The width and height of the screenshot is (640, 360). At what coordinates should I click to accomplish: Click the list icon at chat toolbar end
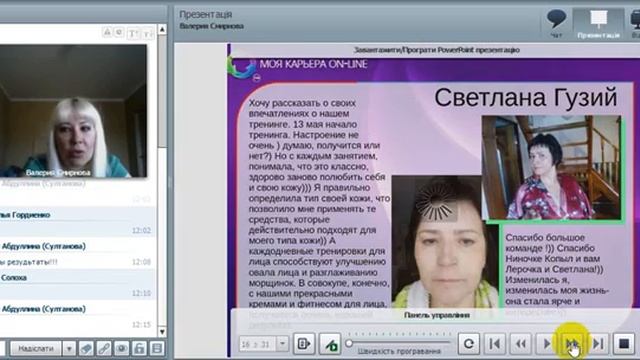point(157,349)
